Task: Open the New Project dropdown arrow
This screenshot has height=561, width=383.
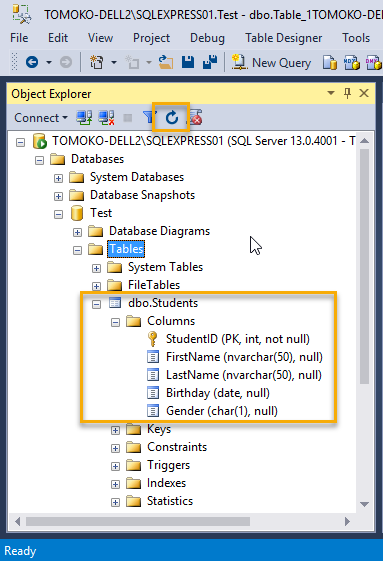Action: 114,63
